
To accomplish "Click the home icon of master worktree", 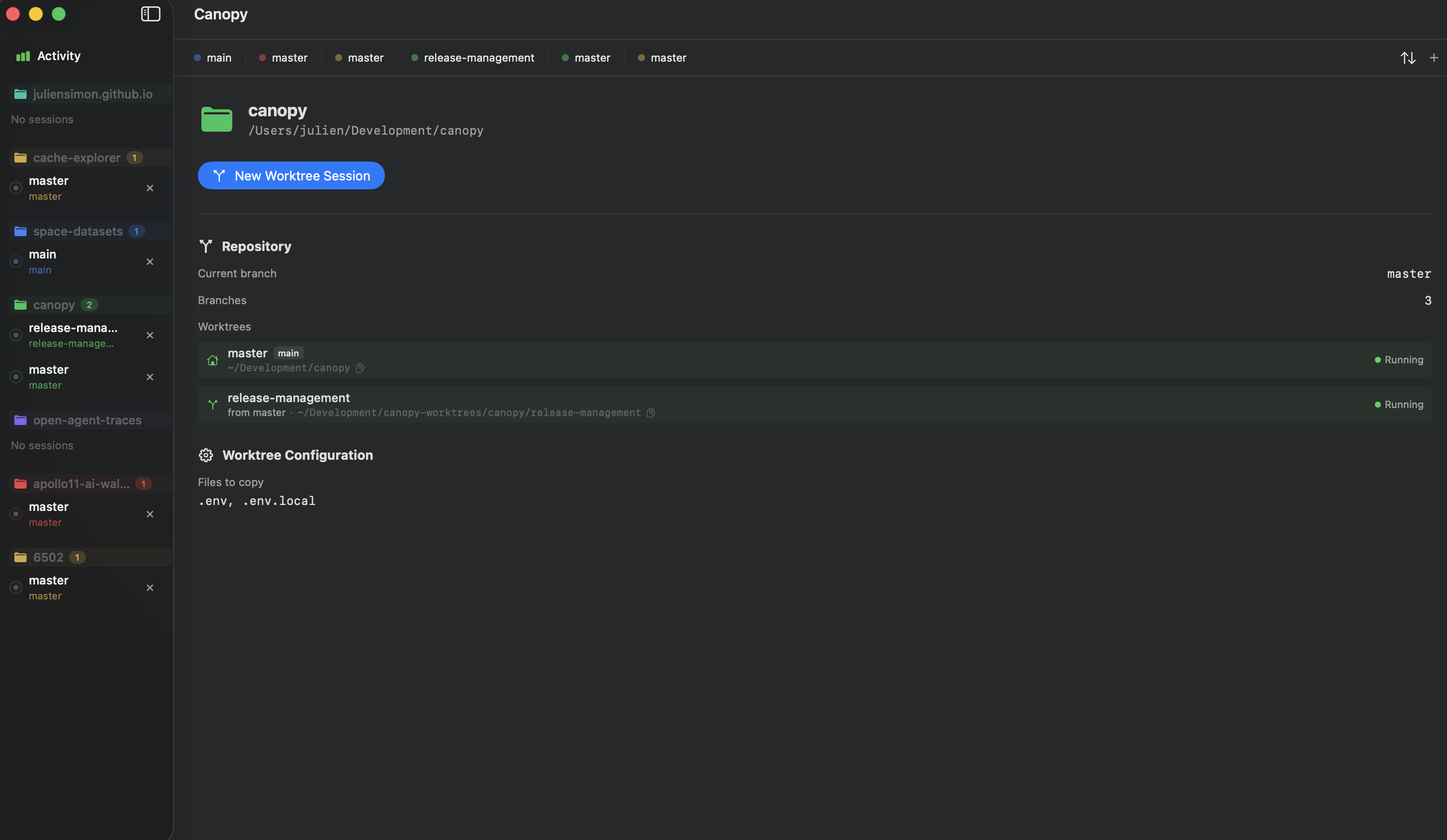I will coord(212,360).
